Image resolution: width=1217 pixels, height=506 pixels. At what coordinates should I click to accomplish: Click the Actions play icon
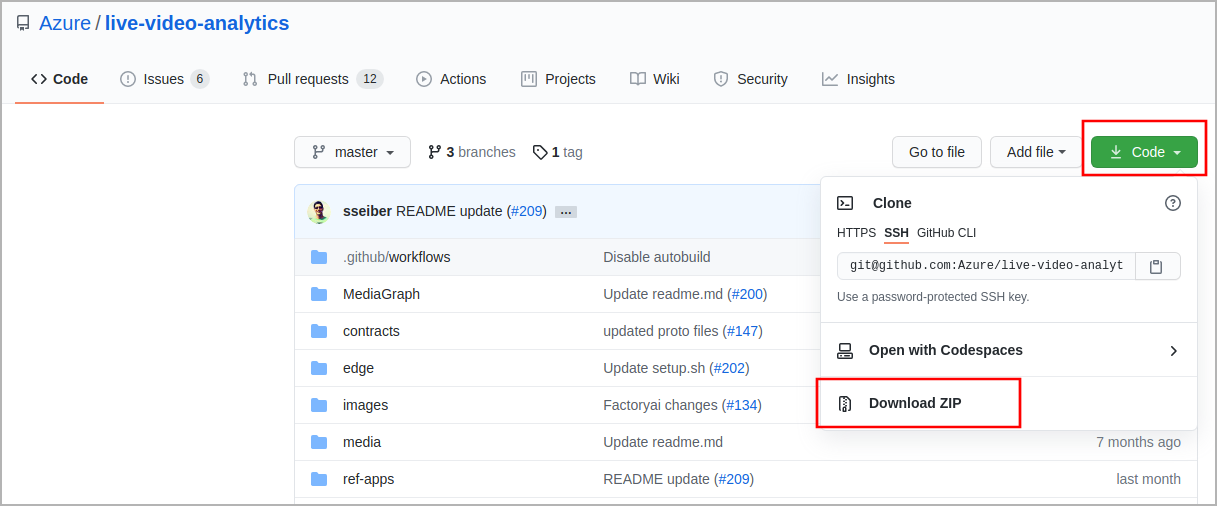click(x=424, y=79)
